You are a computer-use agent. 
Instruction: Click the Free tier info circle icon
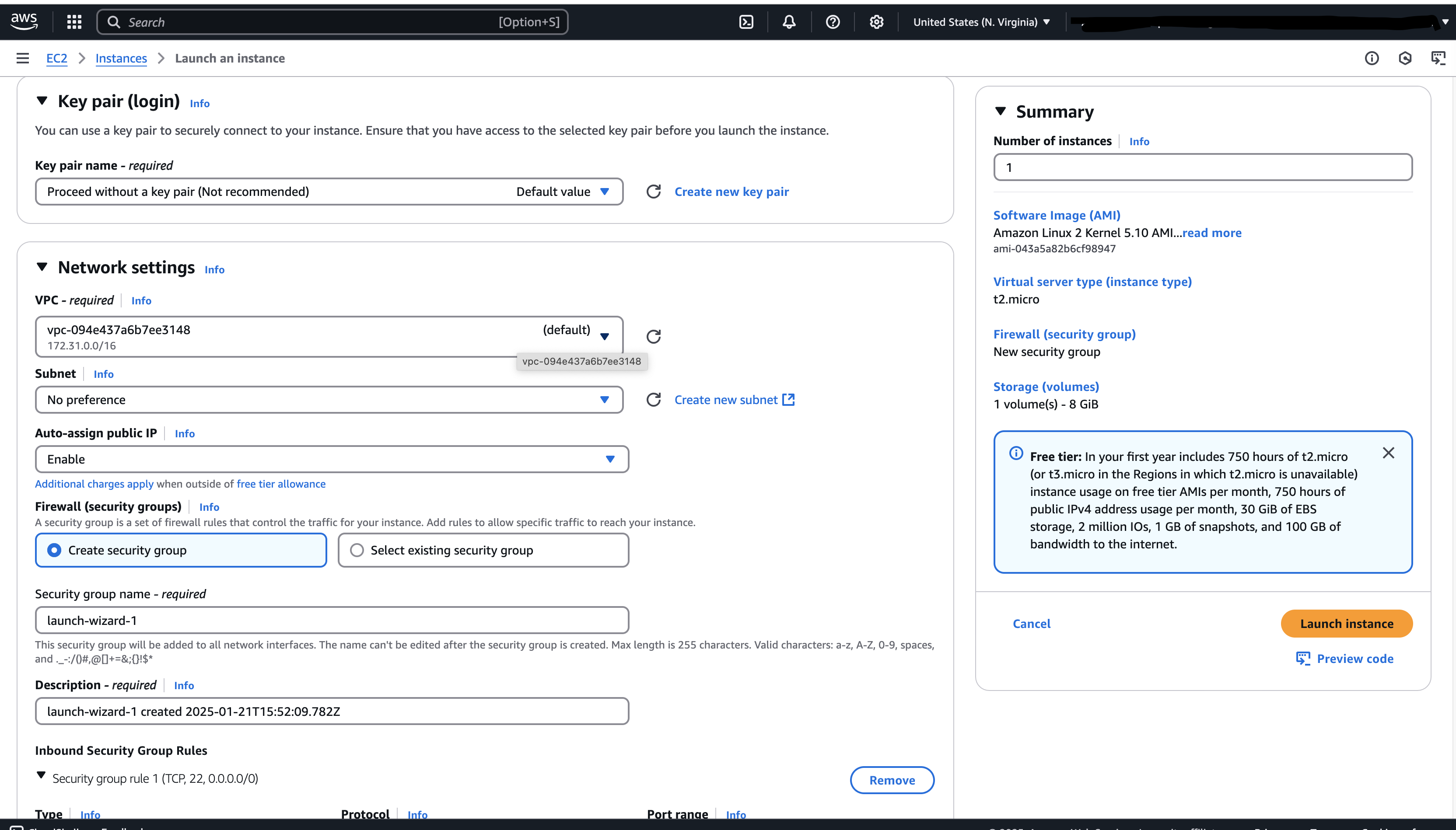[x=1016, y=453]
